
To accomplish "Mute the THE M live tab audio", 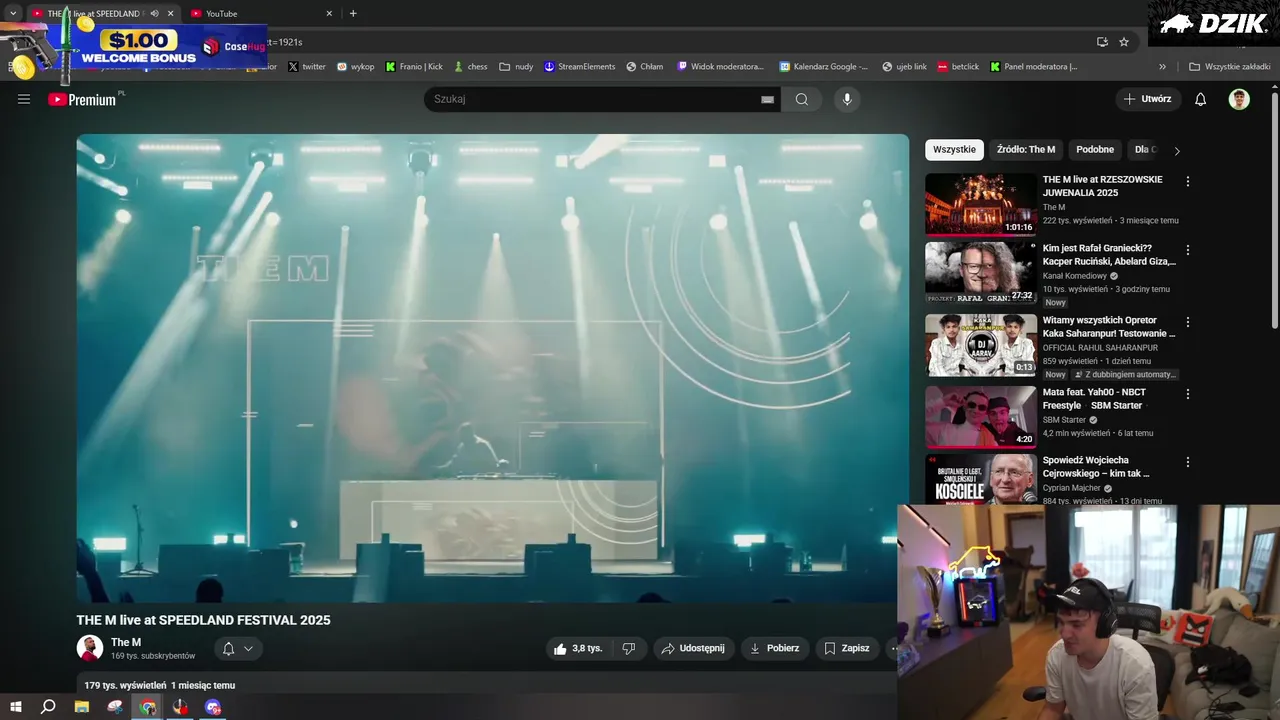I will 154,14.
